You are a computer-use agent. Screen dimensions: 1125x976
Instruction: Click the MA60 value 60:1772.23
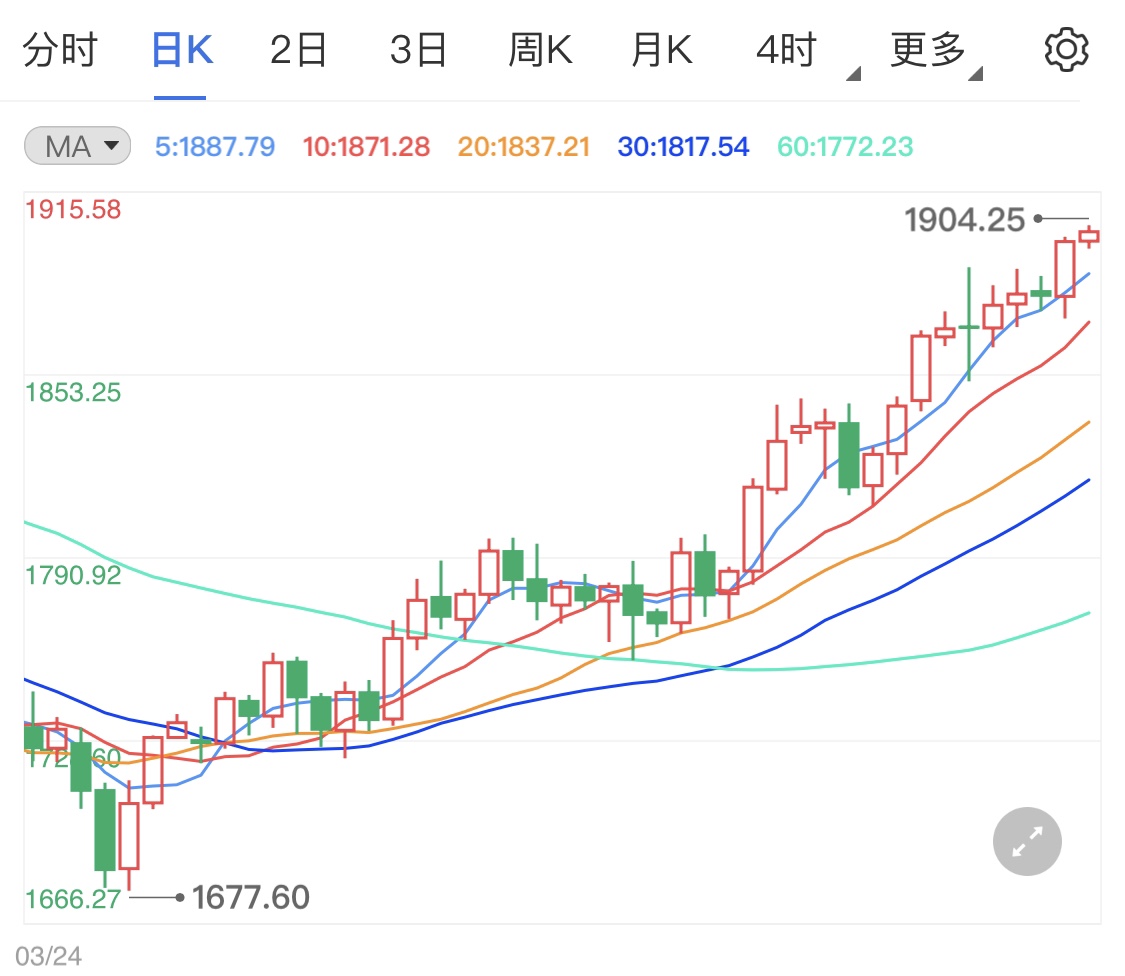pyautogui.click(x=845, y=147)
